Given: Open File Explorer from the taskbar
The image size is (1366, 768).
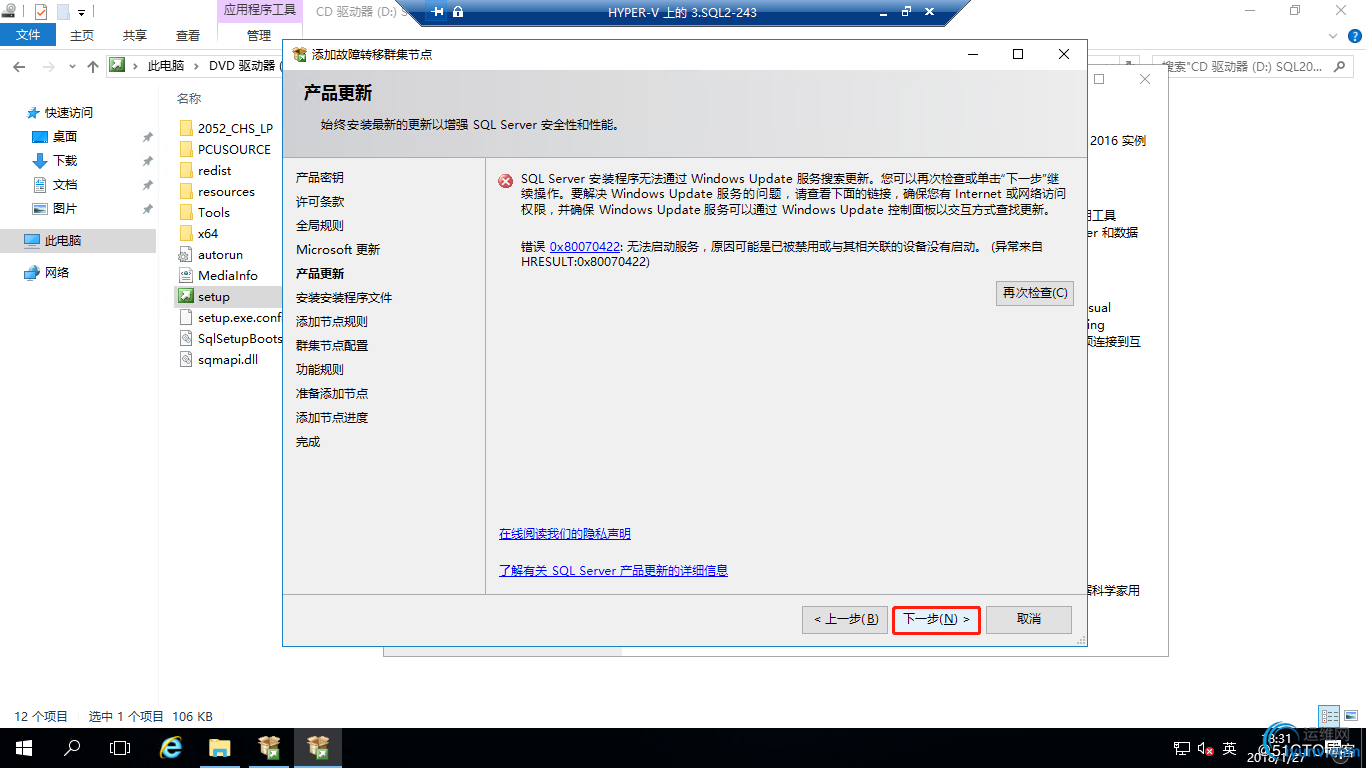Looking at the screenshot, I should 220,748.
